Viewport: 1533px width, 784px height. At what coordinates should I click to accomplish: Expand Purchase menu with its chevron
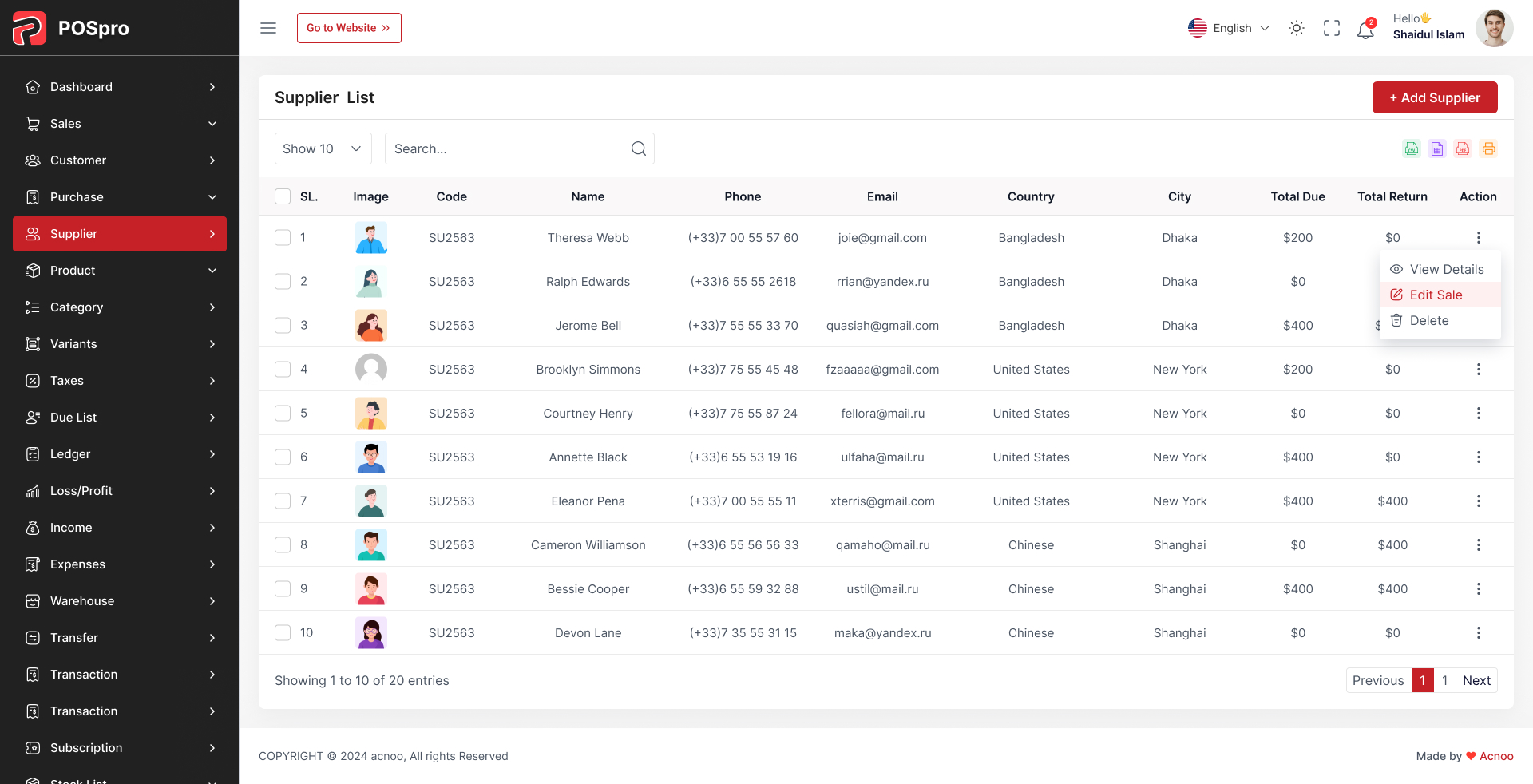212,197
